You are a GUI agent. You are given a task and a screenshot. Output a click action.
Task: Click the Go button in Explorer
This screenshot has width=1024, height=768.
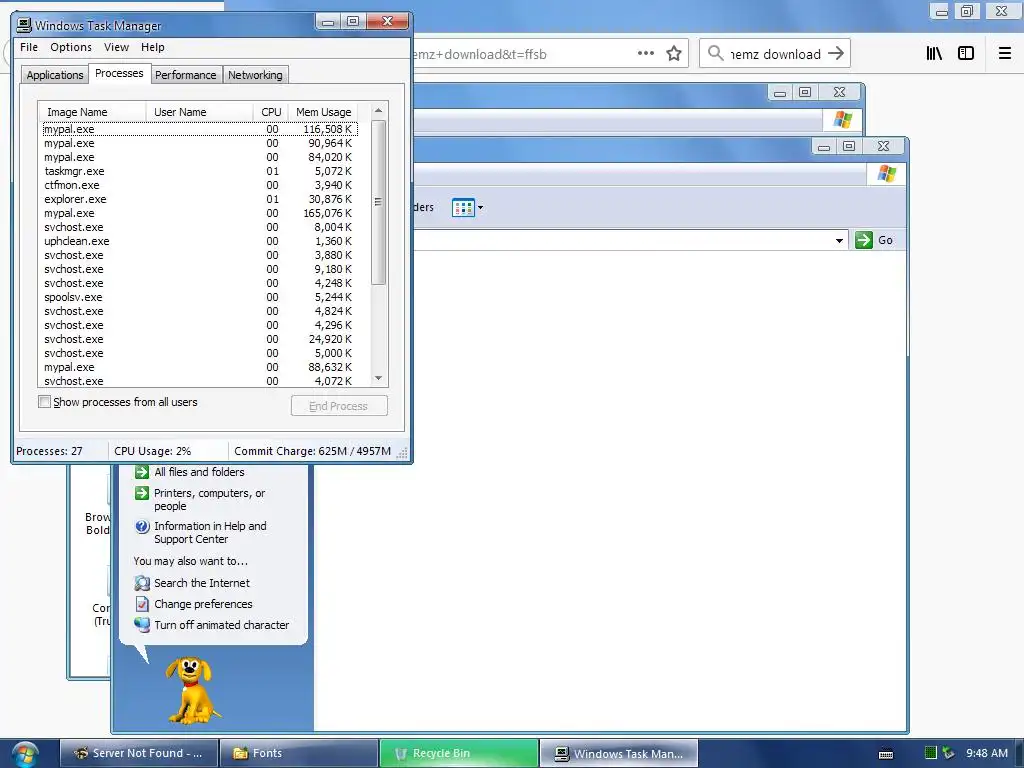pos(874,240)
